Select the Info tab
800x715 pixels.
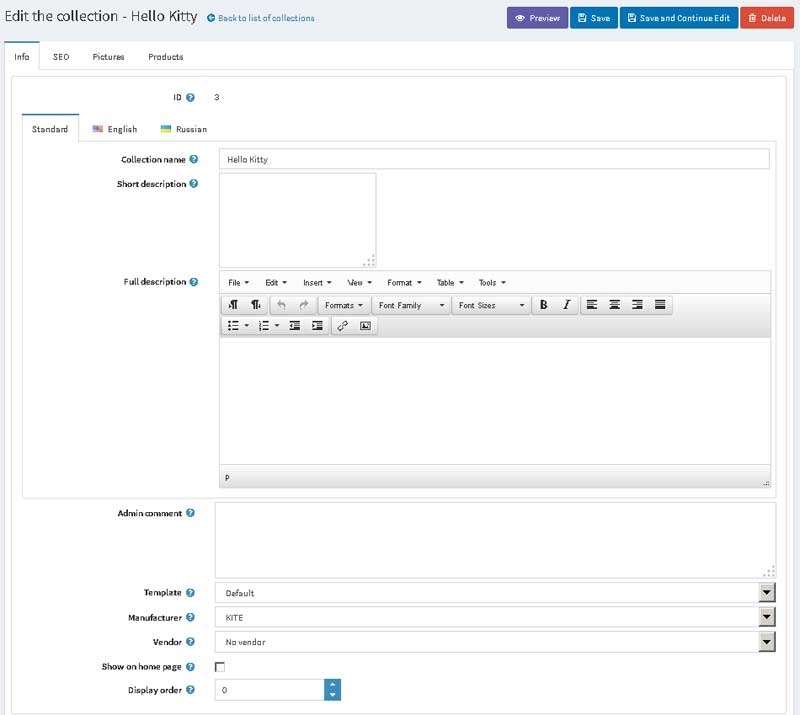click(x=21, y=57)
